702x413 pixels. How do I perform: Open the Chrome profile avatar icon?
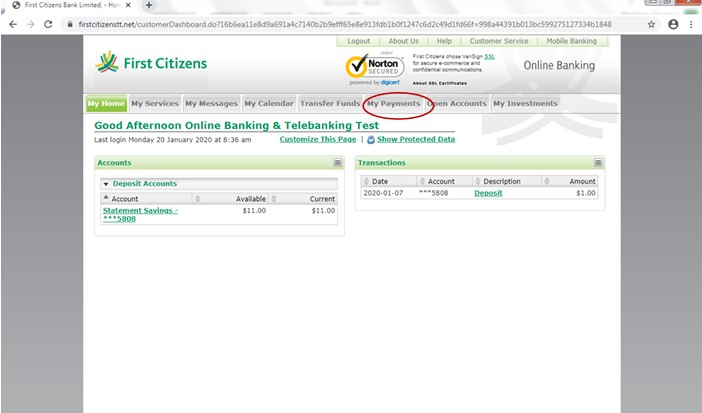click(672, 24)
